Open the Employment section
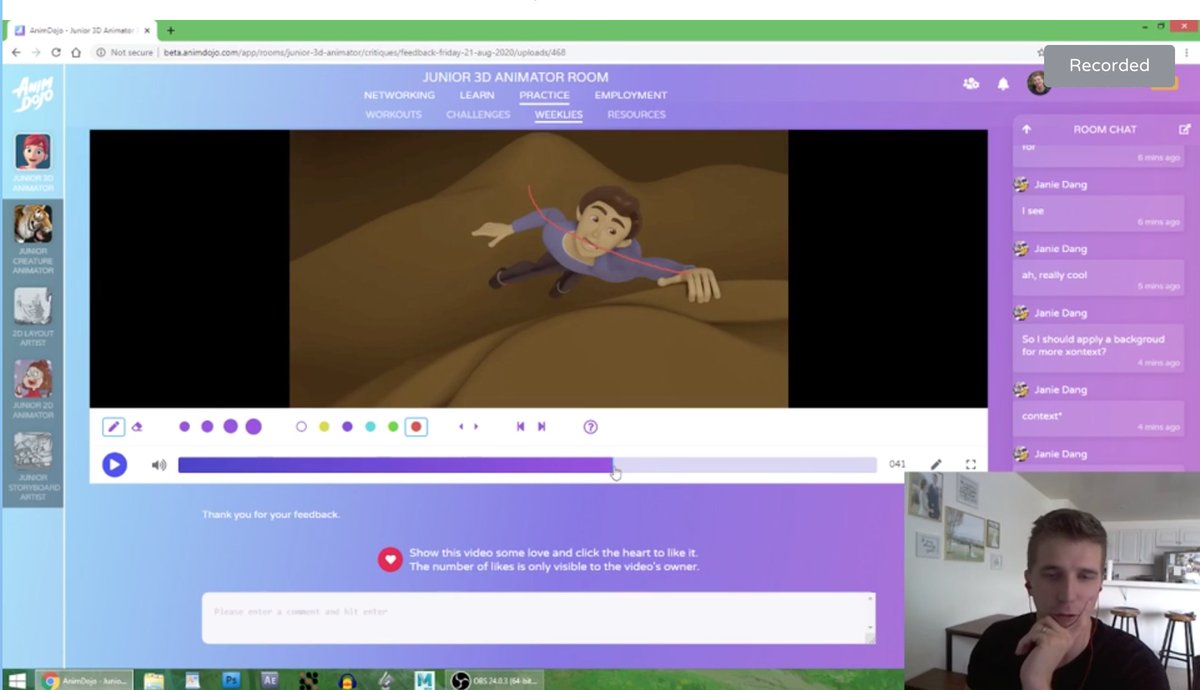 point(630,95)
